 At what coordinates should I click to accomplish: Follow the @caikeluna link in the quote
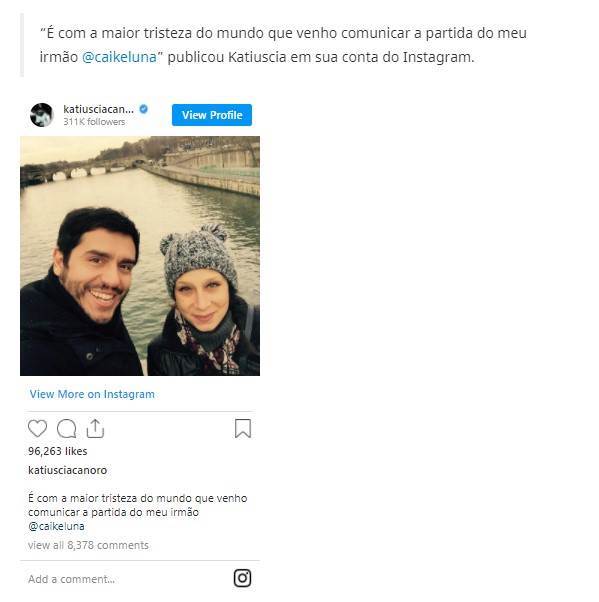pos(119,57)
